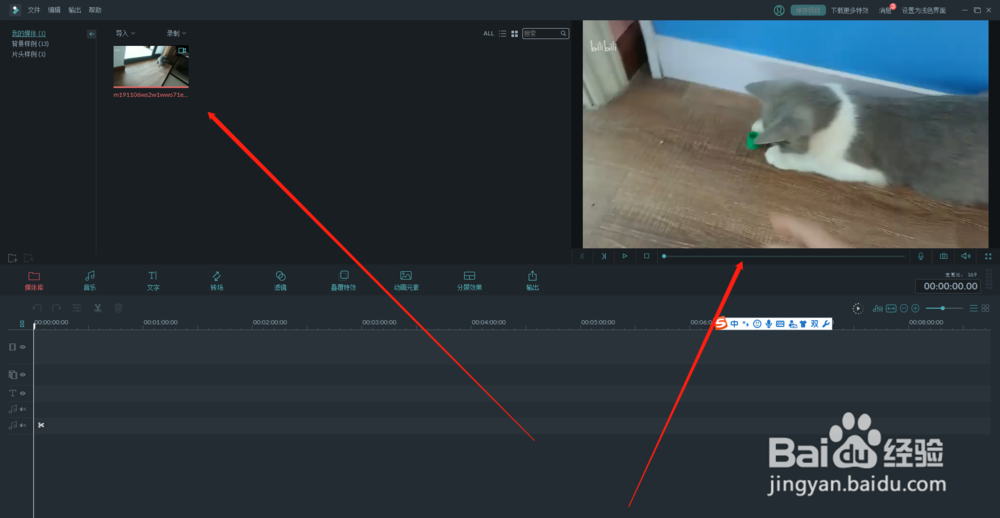Open the 媒体库 media library tab
The width and height of the screenshot is (1000, 518).
34,281
